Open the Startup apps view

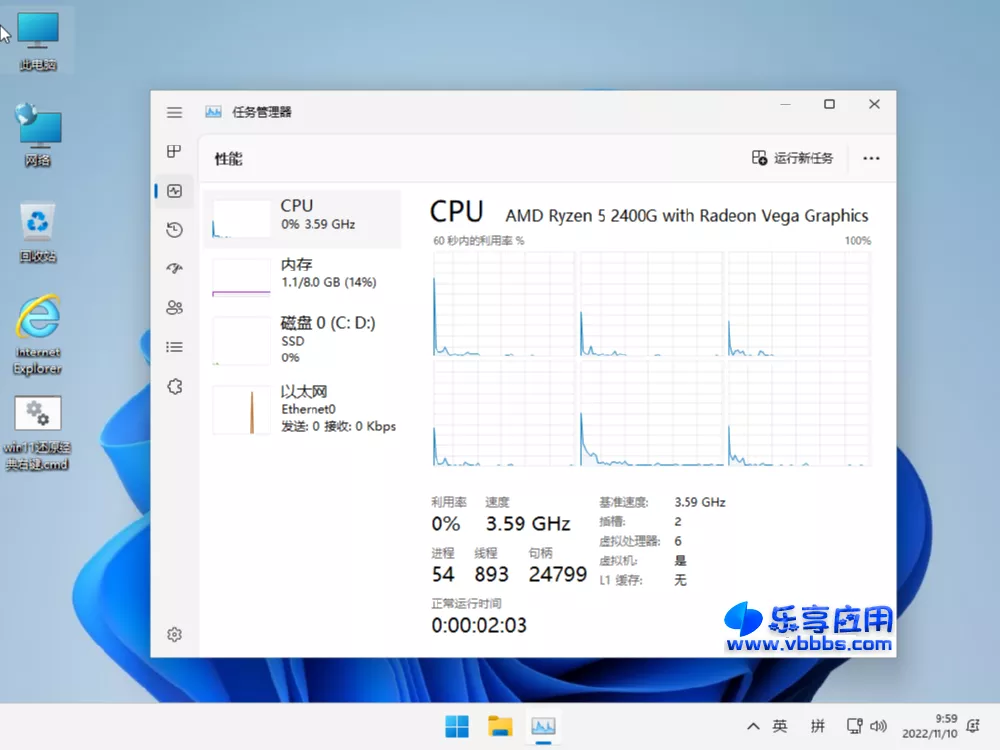coord(174,268)
